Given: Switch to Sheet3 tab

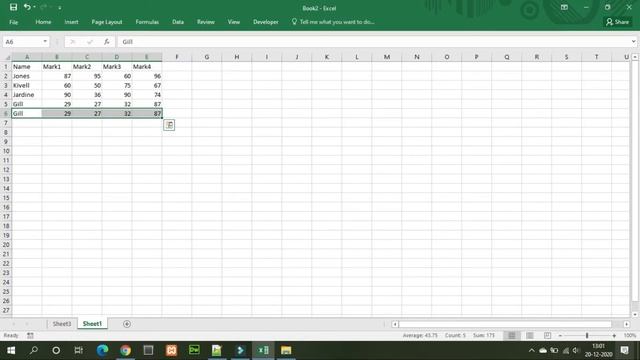Looking at the screenshot, I should (62, 324).
